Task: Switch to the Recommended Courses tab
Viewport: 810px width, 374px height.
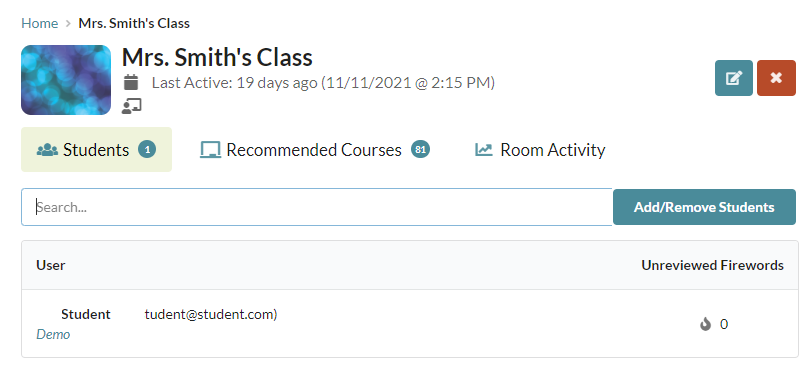Action: tap(315, 150)
